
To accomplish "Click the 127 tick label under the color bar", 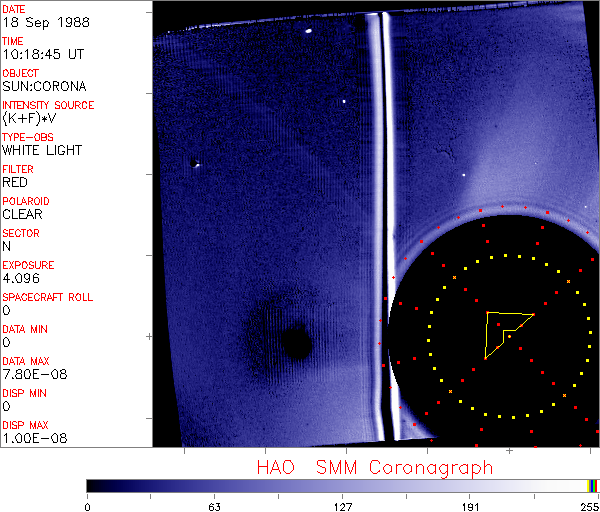I will 342,505.
